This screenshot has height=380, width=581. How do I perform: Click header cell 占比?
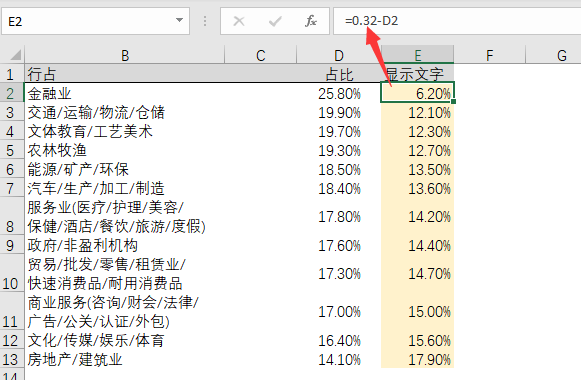point(339,74)
